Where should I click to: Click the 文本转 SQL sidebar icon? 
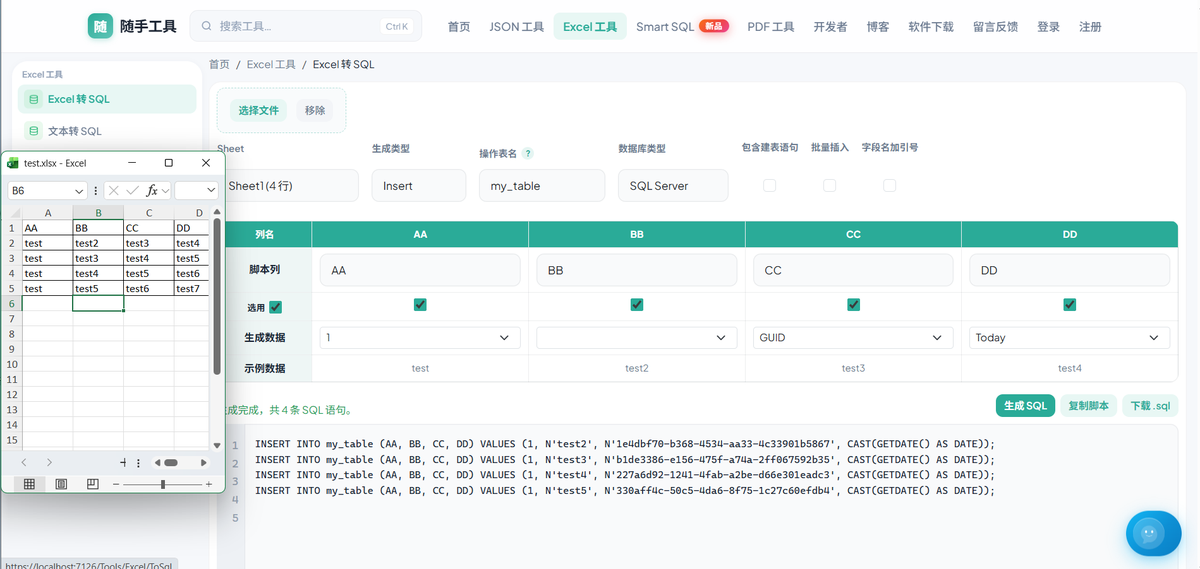point(34,131)
